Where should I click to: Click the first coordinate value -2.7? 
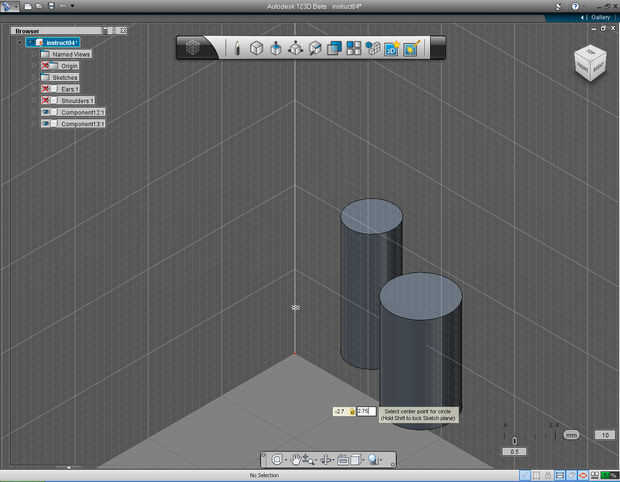point(340,412)
